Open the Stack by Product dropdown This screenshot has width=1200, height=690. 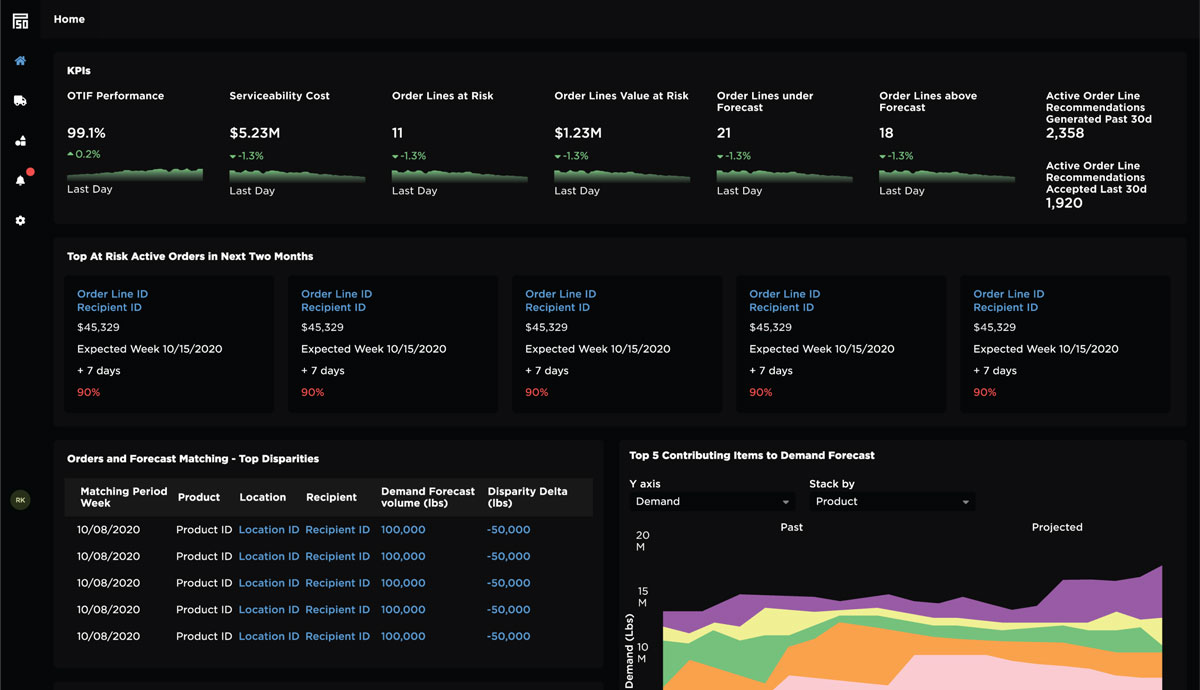pos(890,501)
